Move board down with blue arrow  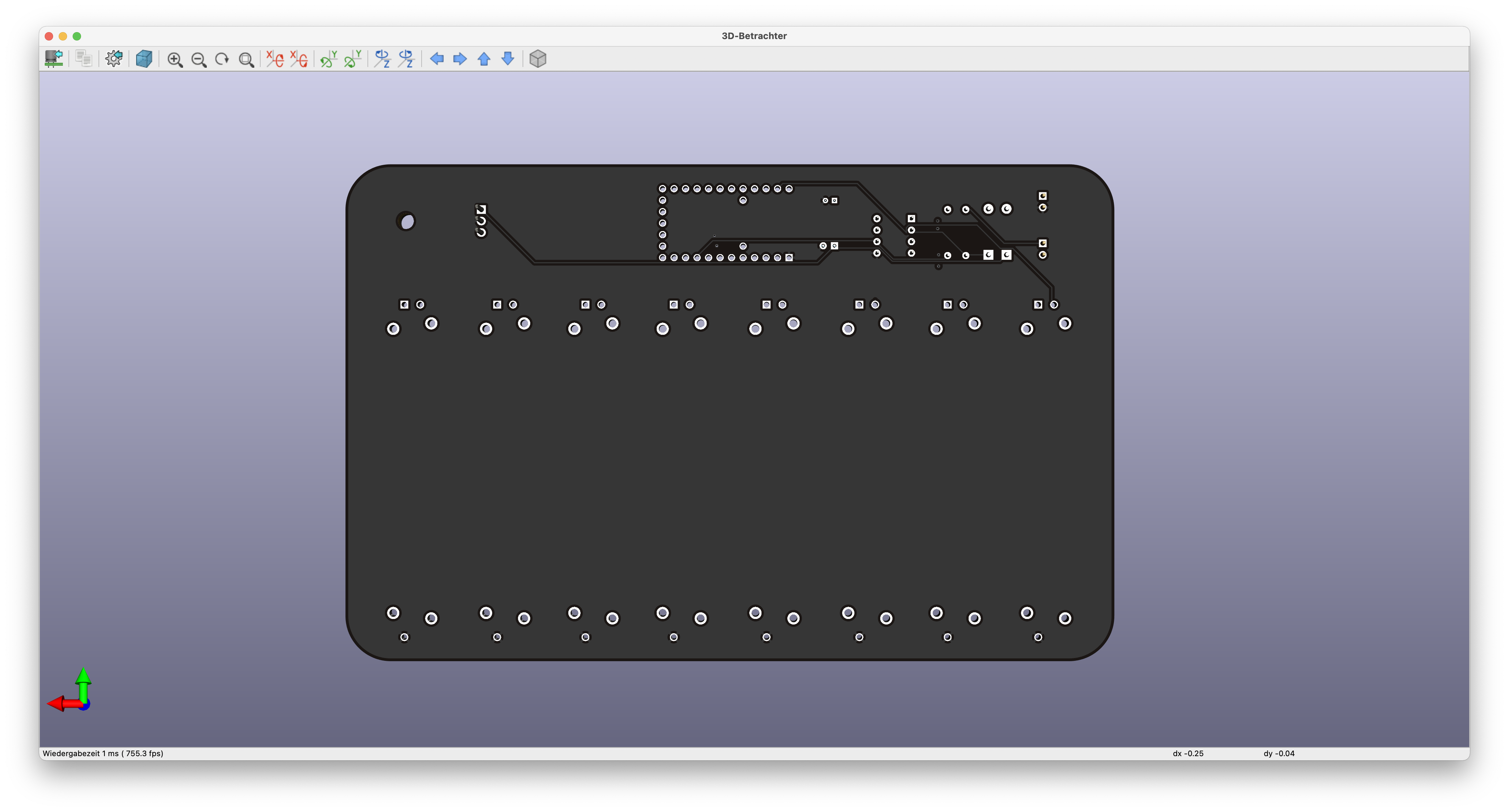508,59
